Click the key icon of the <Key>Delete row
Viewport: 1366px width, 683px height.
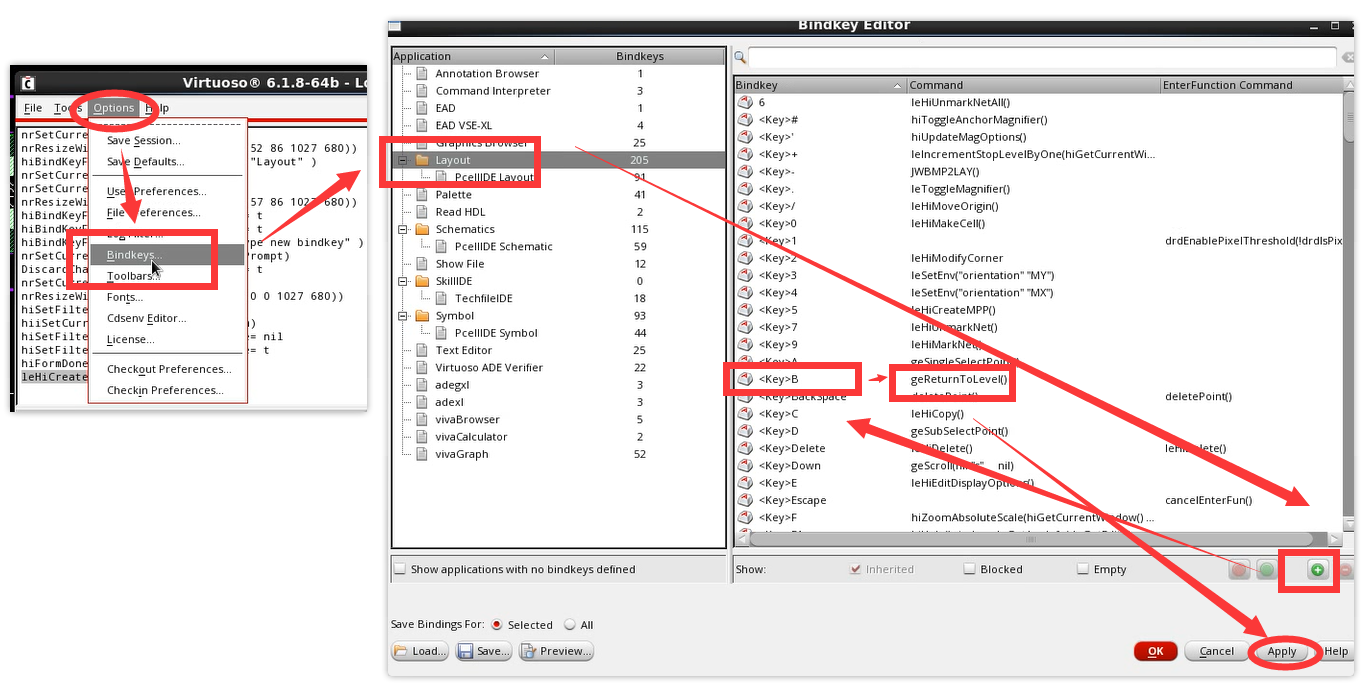(x=745, y=448)
